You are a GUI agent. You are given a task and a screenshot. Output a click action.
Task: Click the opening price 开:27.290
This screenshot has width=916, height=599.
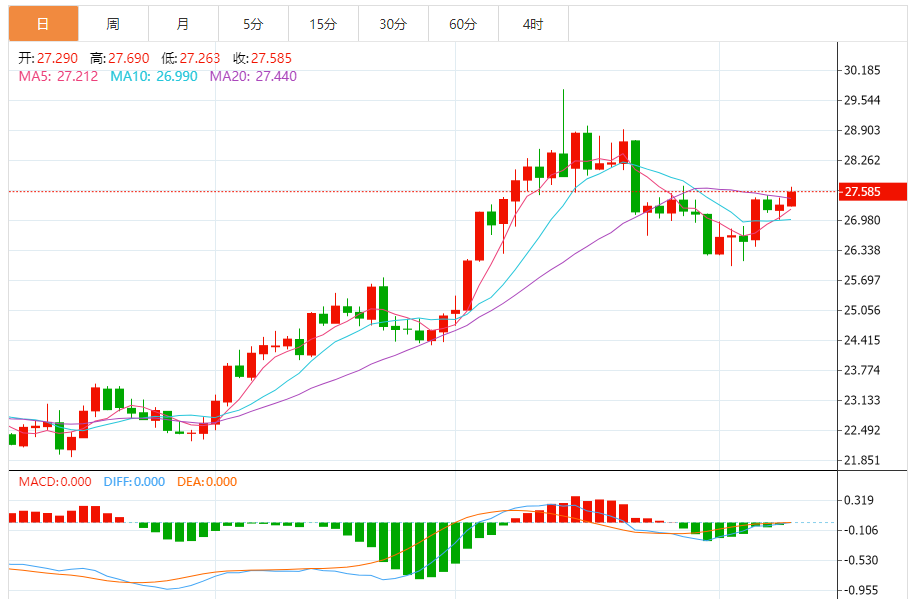pyautogui.click(x=48, y=58)
